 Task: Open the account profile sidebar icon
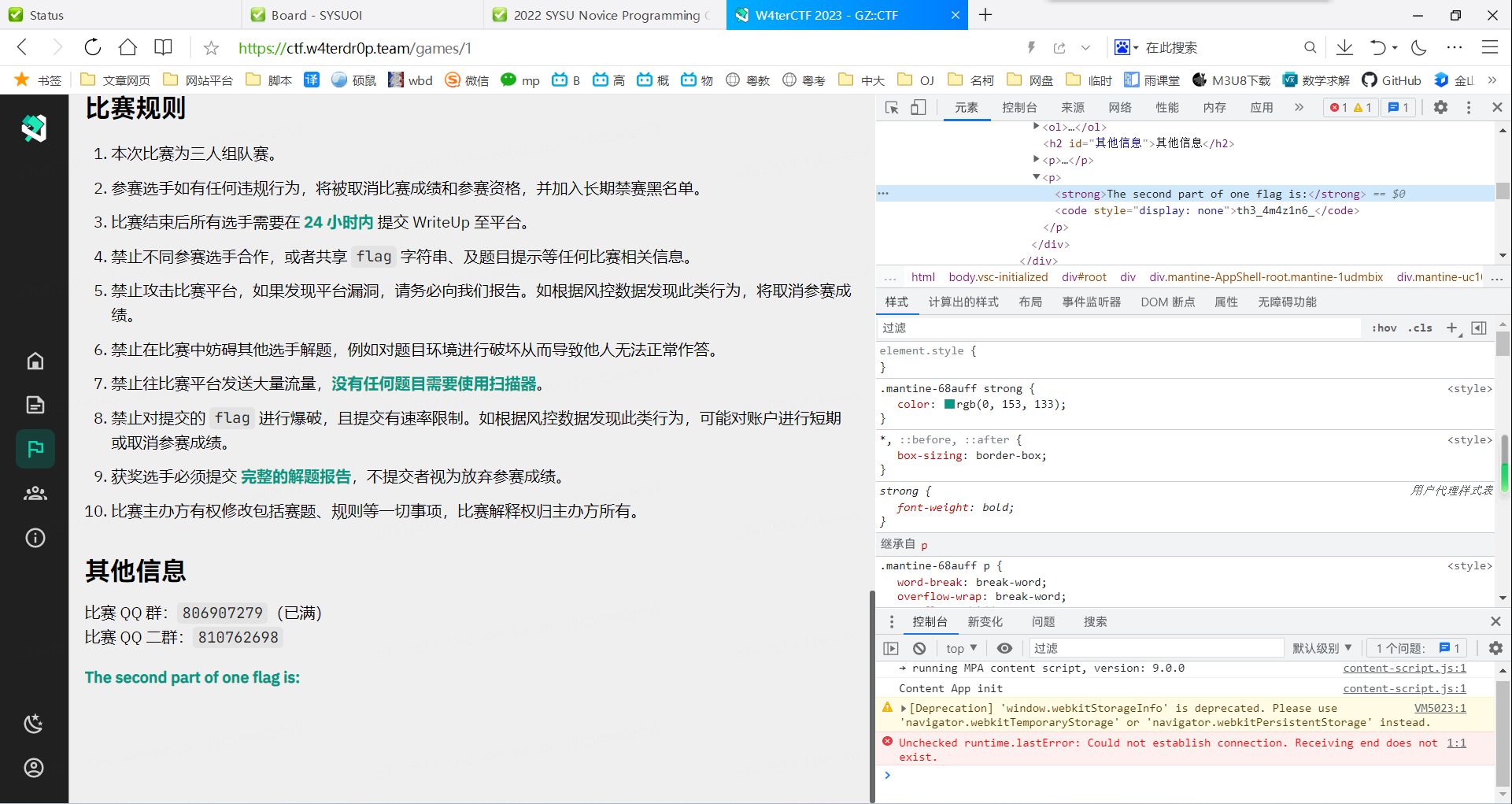34,768
